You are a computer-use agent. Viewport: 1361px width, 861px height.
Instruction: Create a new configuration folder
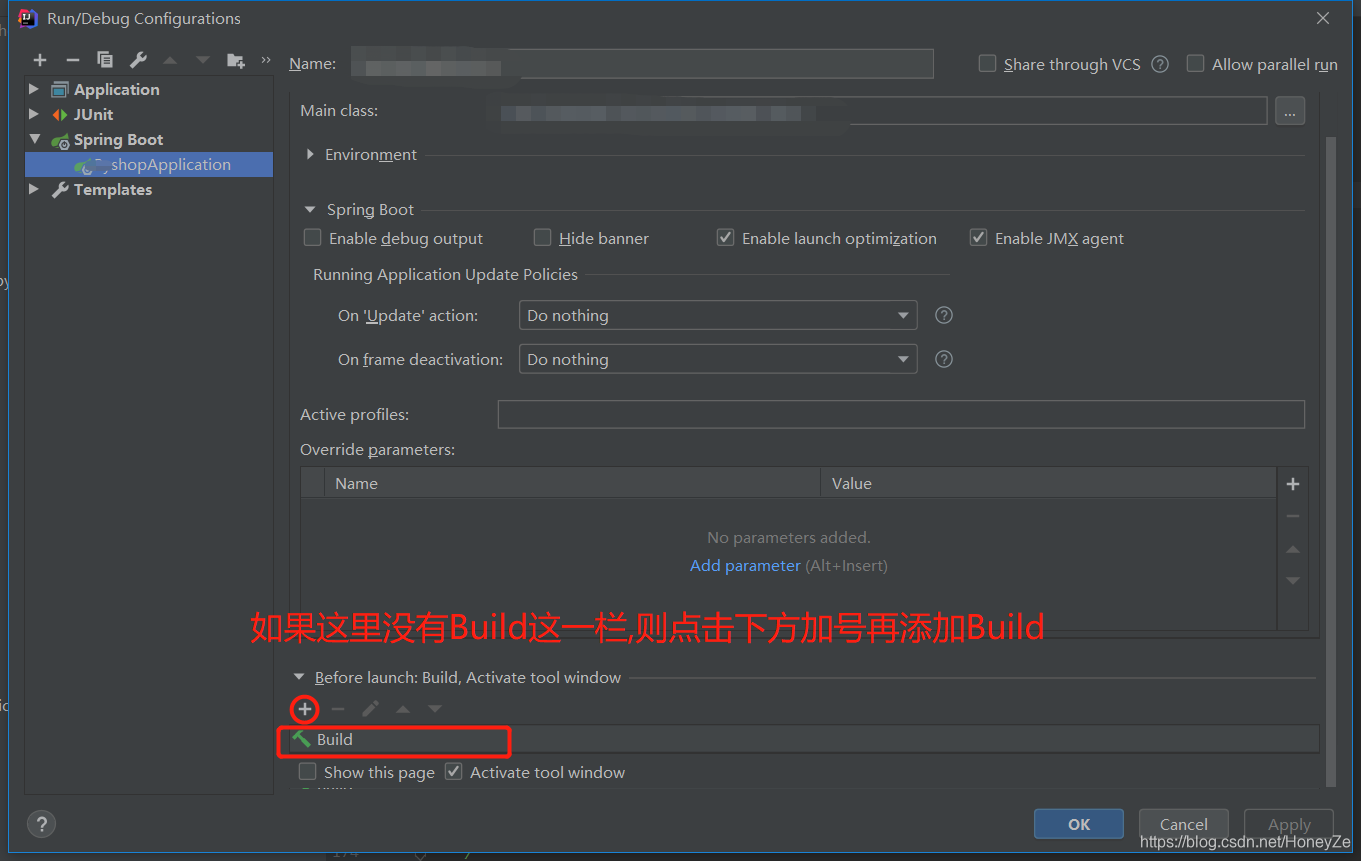236,60
